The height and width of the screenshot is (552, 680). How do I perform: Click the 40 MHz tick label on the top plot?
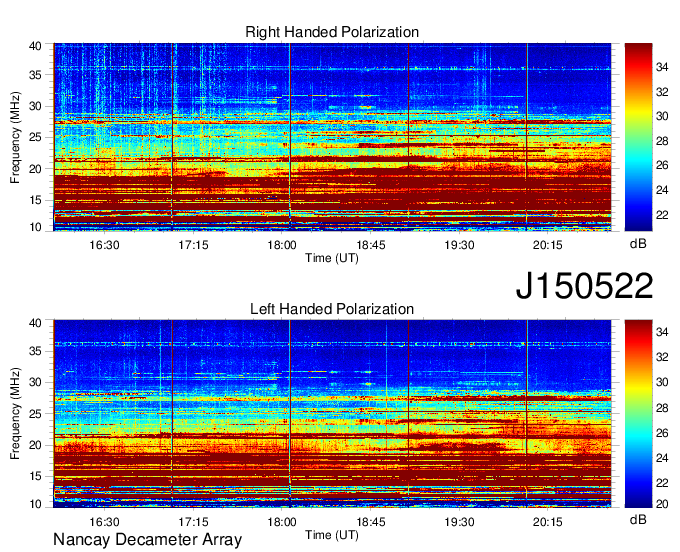(36, 46)
